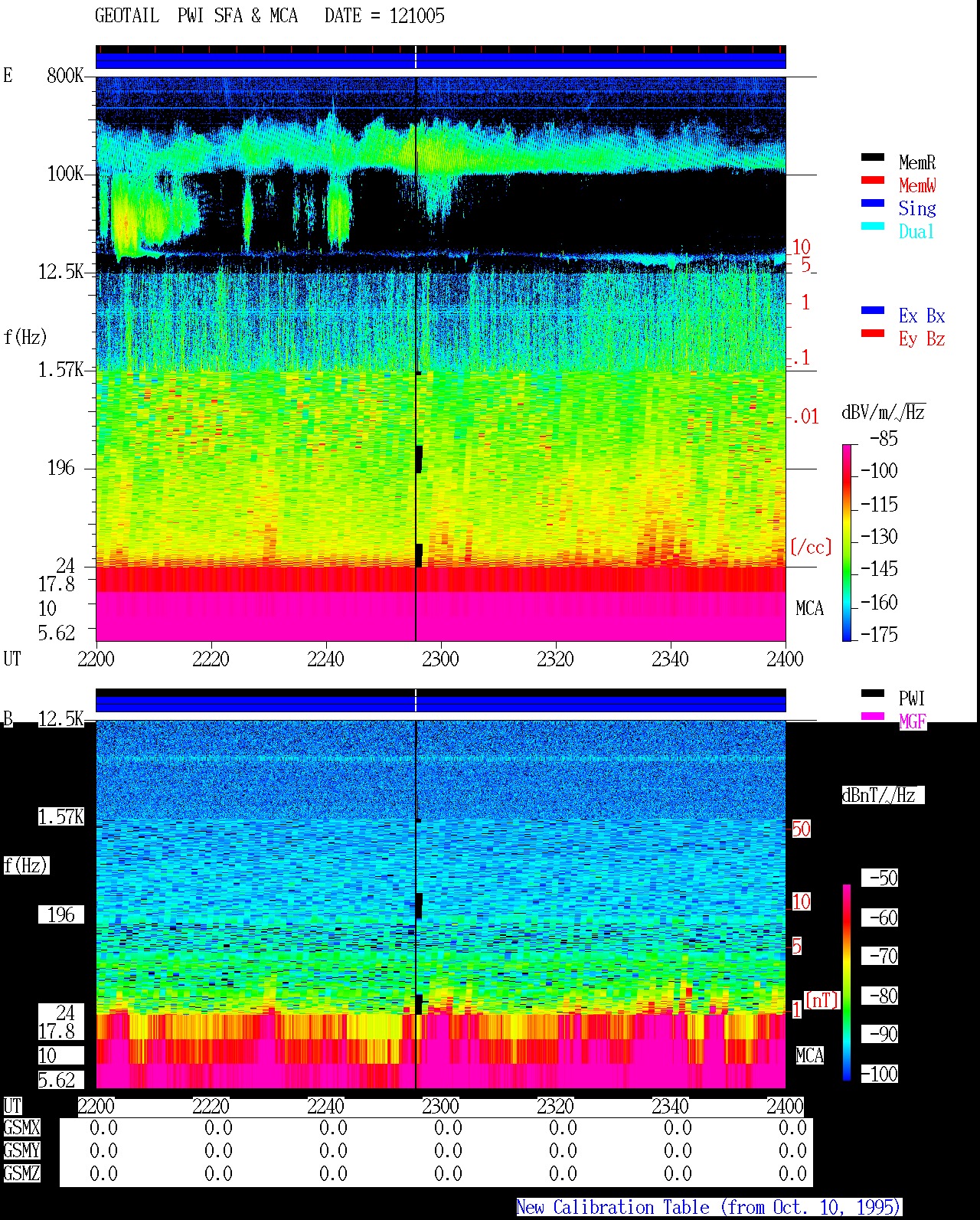Open the New Calibration Table link

point(709,1208)
